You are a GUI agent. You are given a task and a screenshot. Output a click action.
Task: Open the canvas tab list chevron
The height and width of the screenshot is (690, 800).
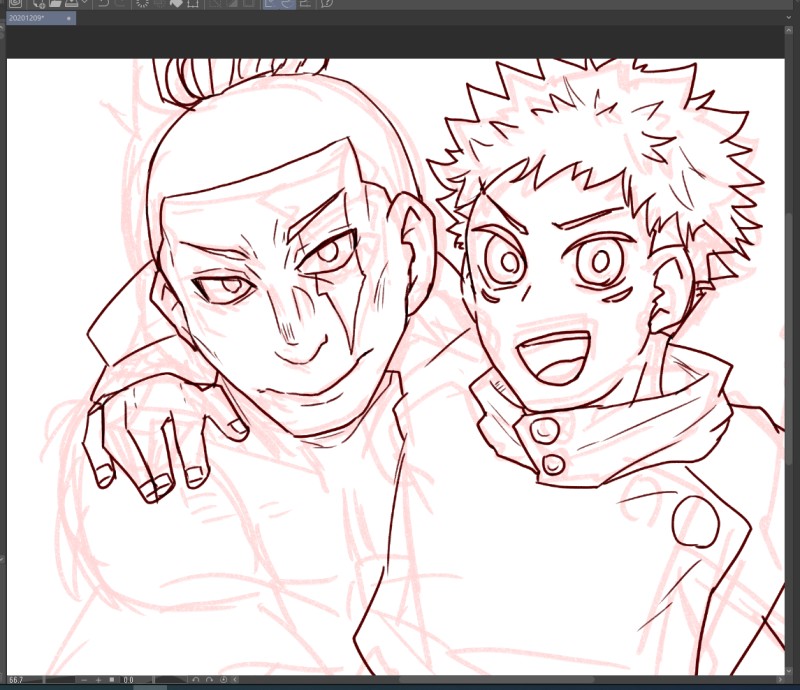tap(789, 18)
